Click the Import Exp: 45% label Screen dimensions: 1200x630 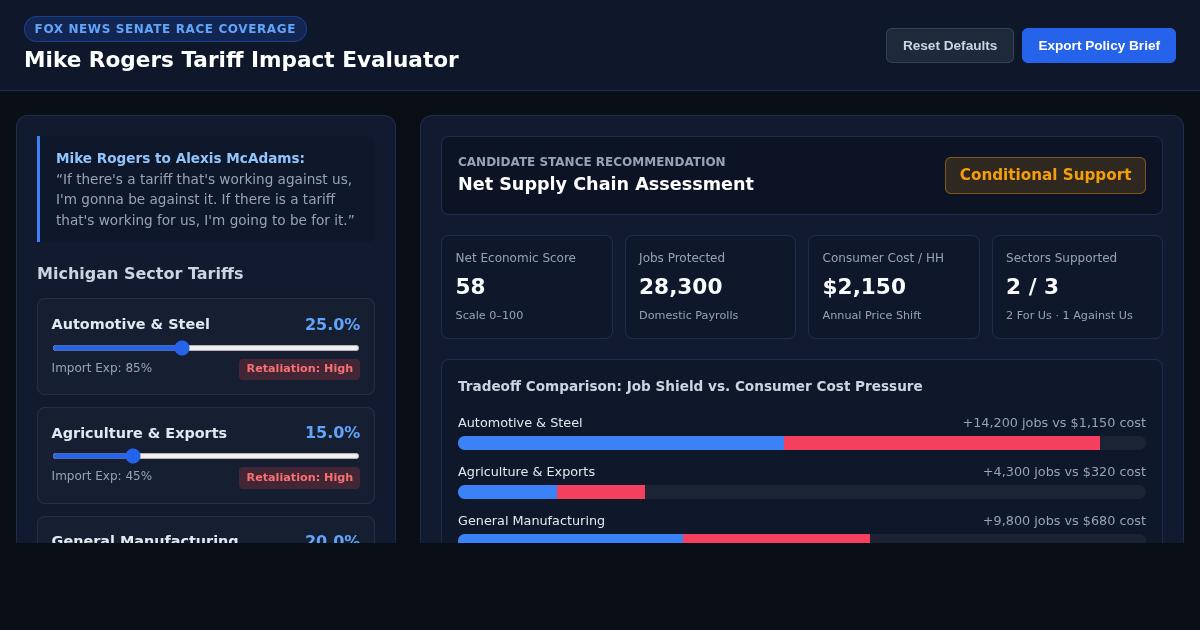click(x=102, y=476)
